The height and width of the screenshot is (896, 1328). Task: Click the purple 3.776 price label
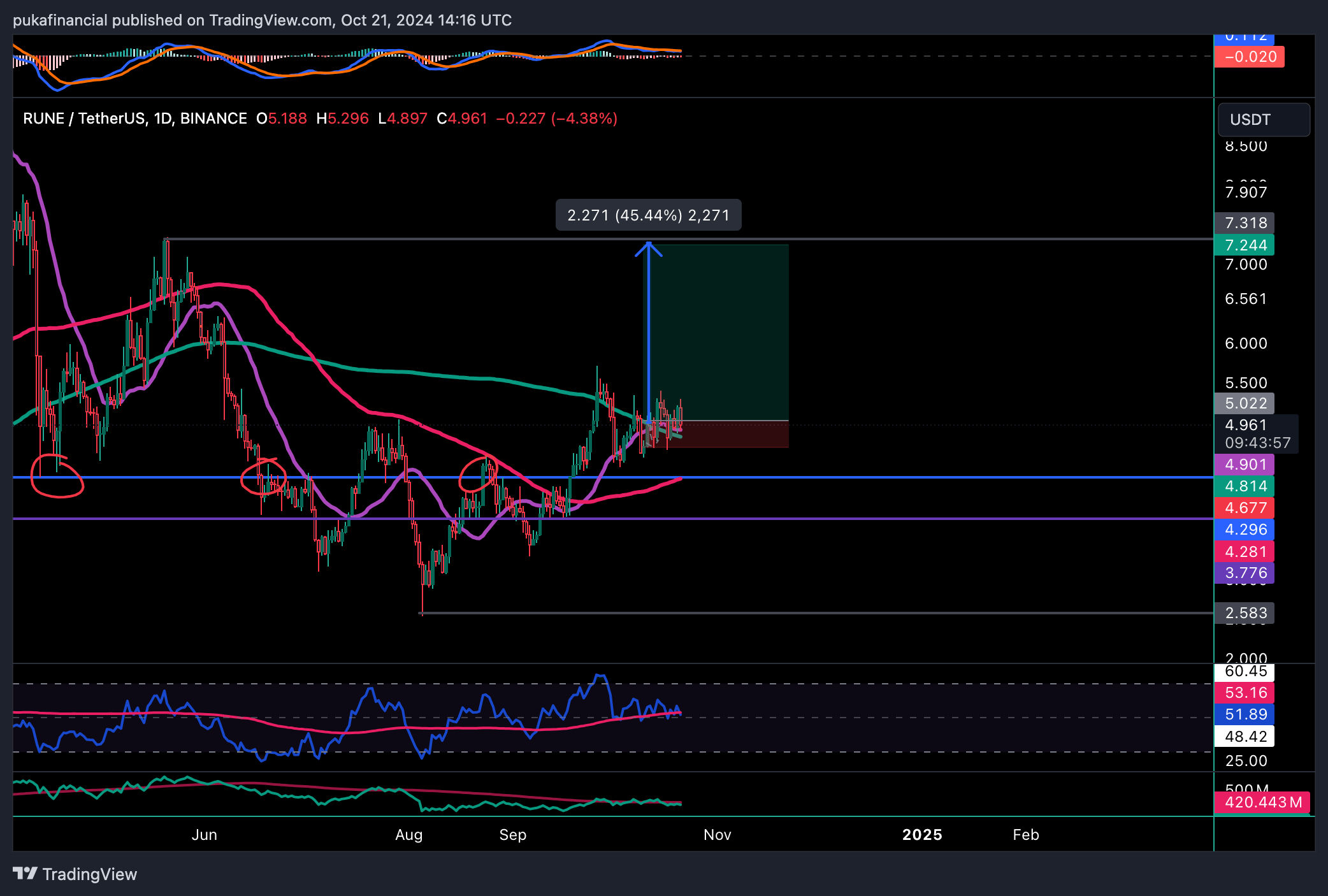tap(1245, 573)
